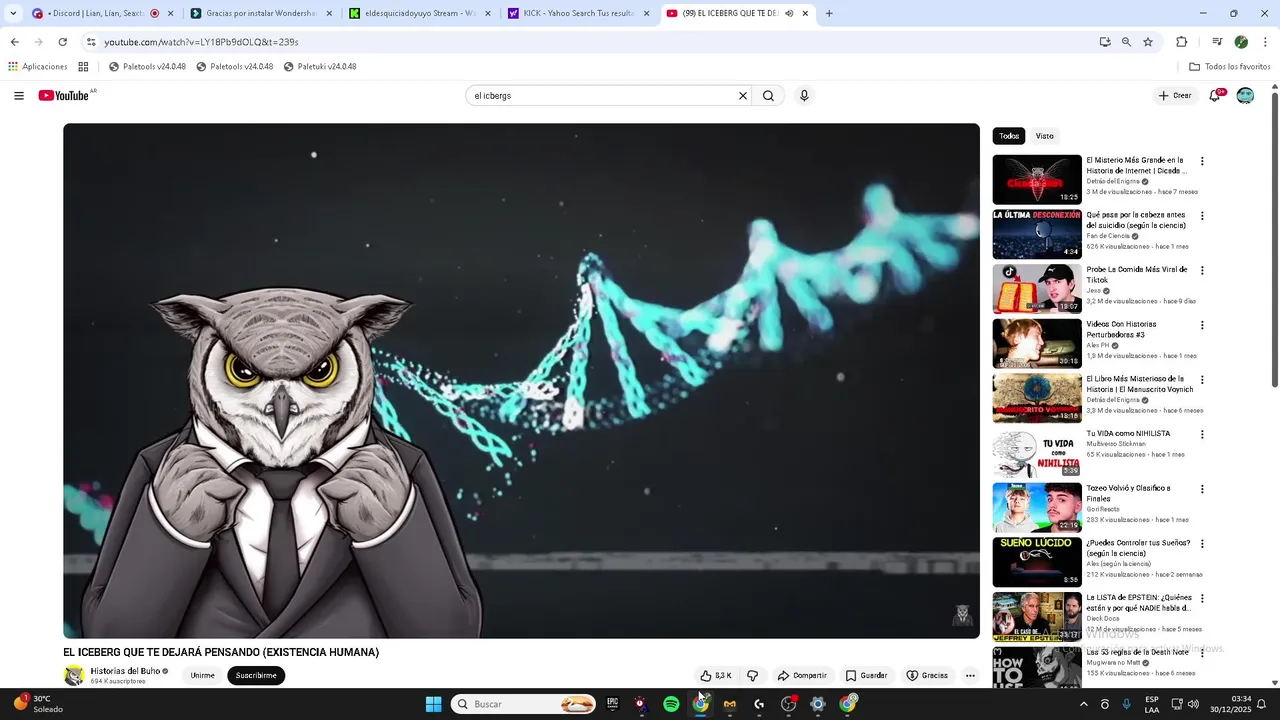Reload the page in Chrome

click(62, 42)
